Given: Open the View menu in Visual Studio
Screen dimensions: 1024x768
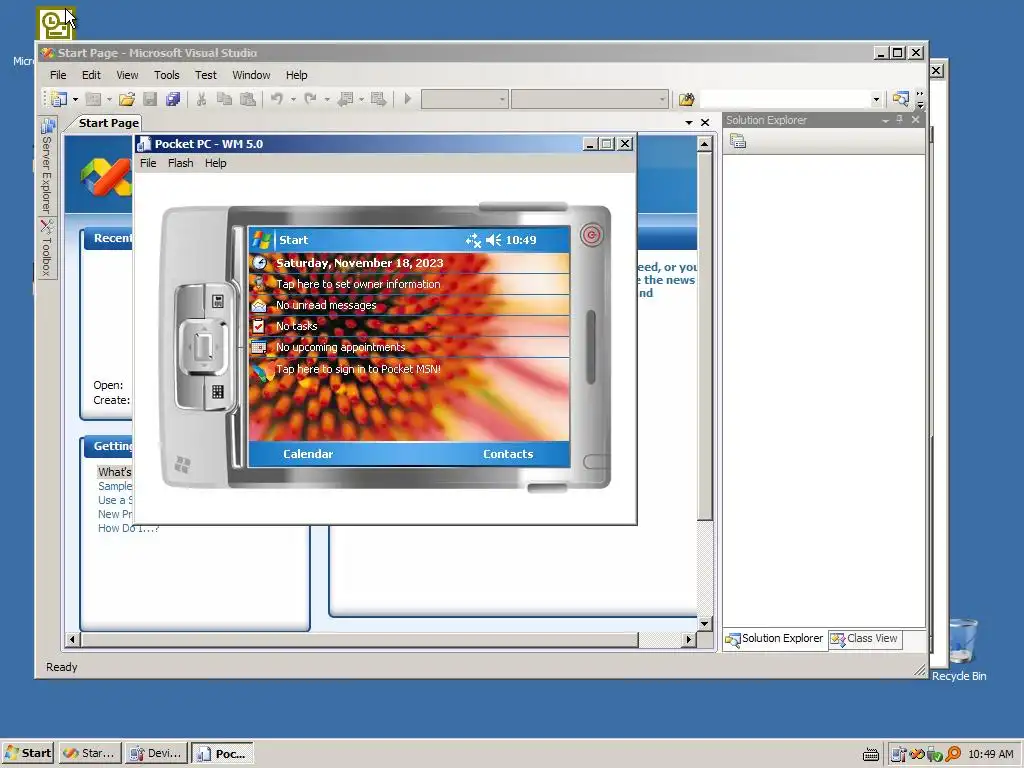Looking at the screenshot, I should 127,75.
